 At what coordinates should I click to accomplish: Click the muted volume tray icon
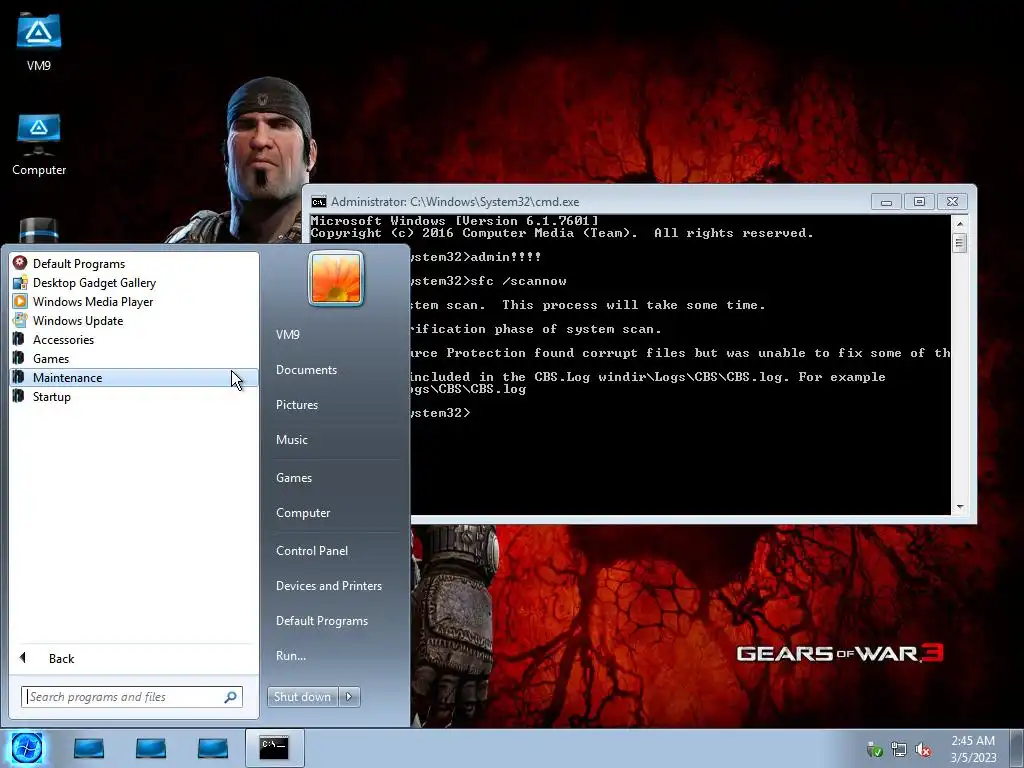click(923, 750)
